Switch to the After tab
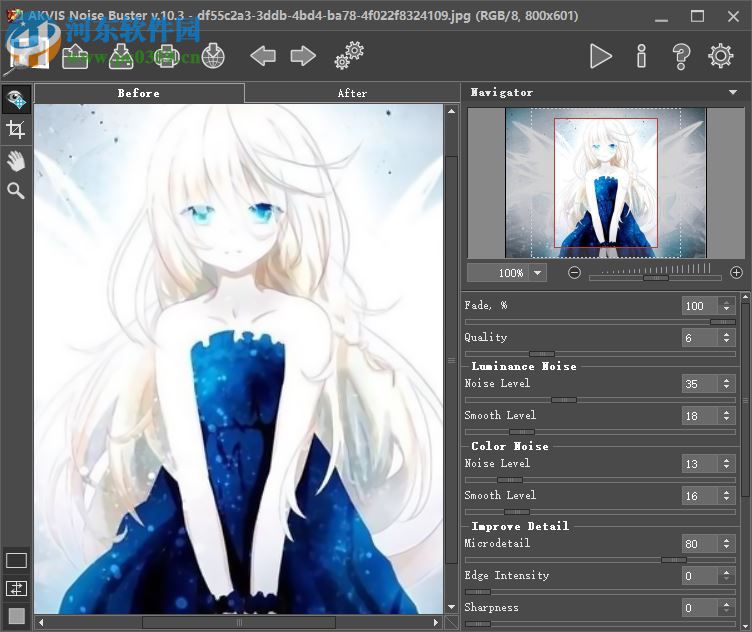The height and width of the screenshot is (632, 752). pos(352,93)
